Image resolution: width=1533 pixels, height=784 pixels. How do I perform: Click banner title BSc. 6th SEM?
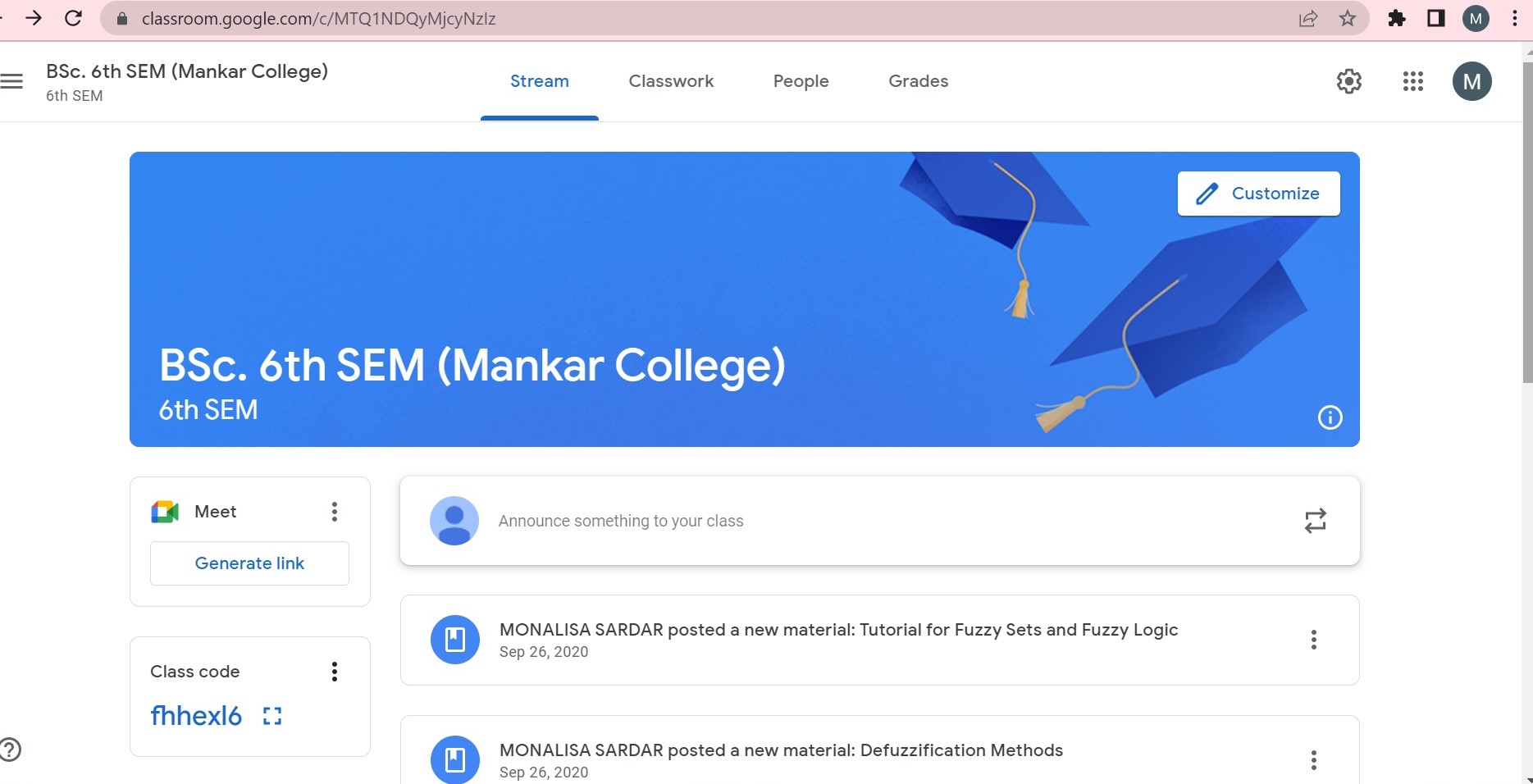tap(472, 366)
